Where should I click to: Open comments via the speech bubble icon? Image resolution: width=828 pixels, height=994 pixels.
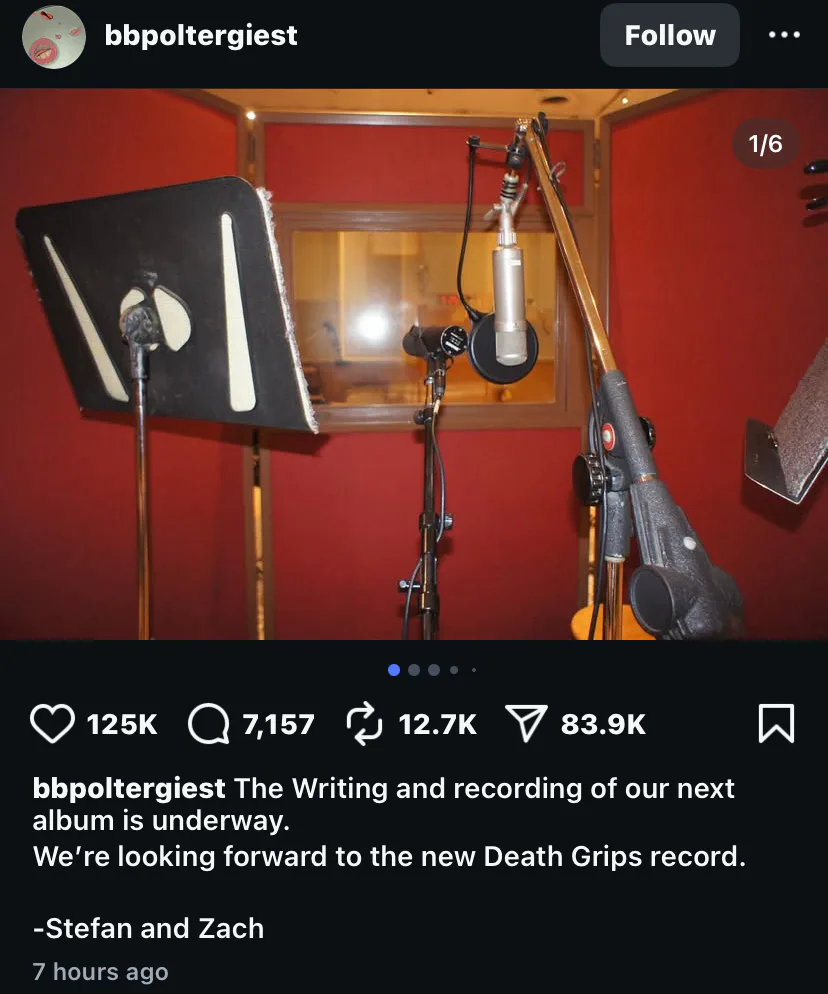(x=209, y=723)
